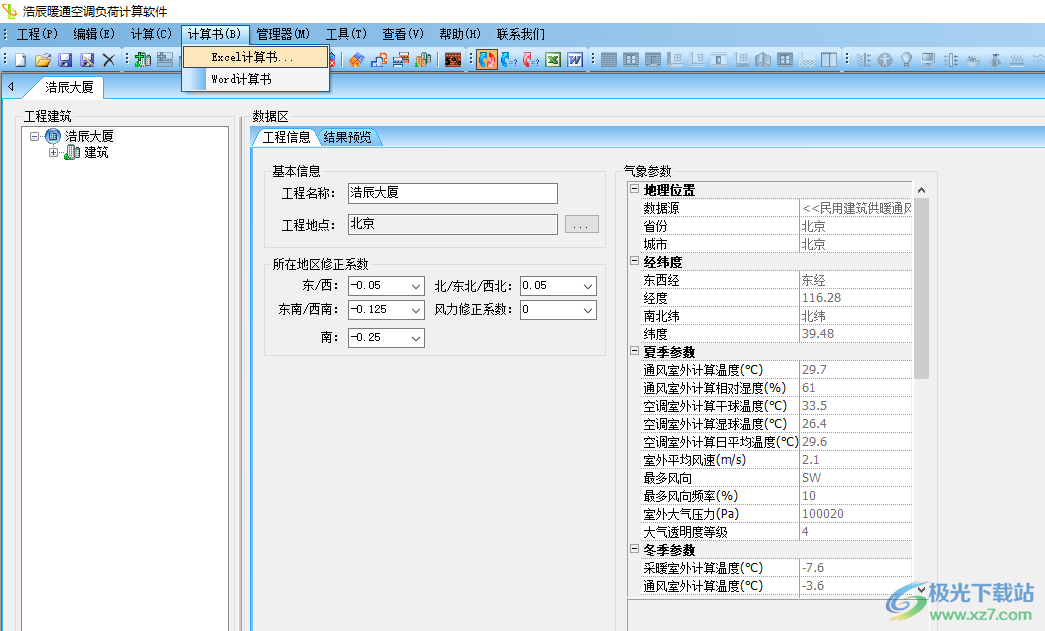
Task: Click the gray brick wall toolbar icon
Action: click(608, 60)
